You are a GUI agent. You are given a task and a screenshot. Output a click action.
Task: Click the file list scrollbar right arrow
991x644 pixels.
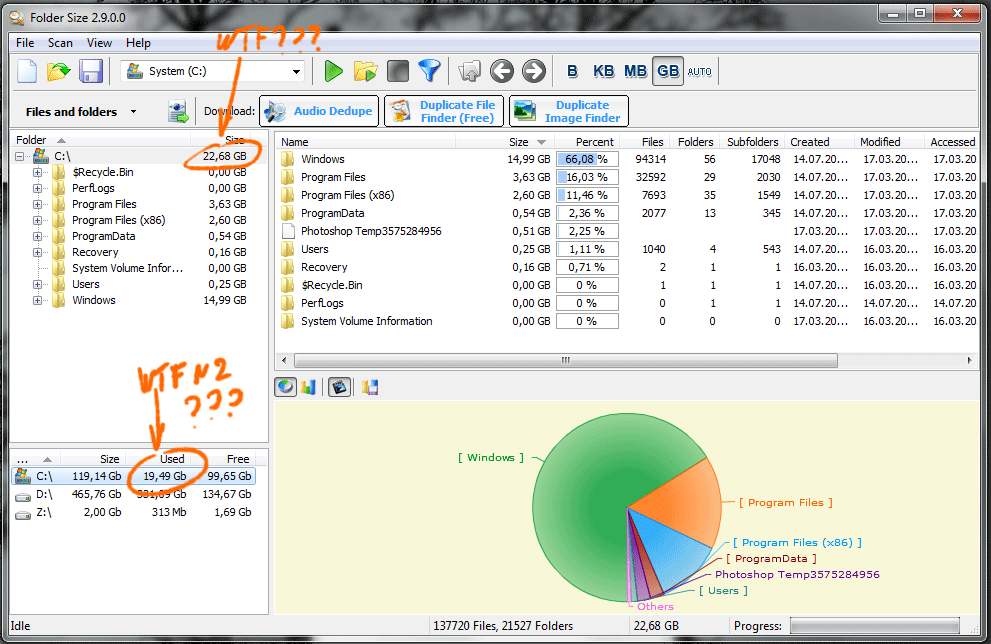[970, 360]
